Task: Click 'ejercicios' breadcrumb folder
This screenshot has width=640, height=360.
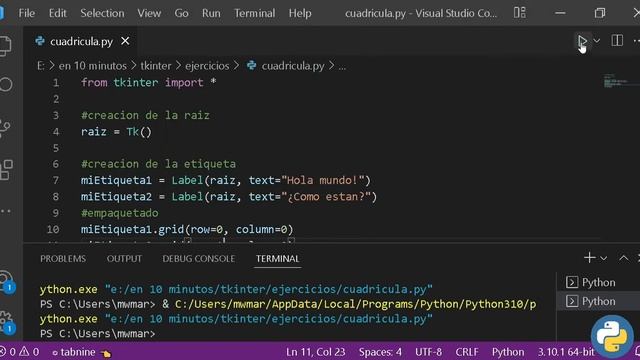Action: tap(207, 66)
